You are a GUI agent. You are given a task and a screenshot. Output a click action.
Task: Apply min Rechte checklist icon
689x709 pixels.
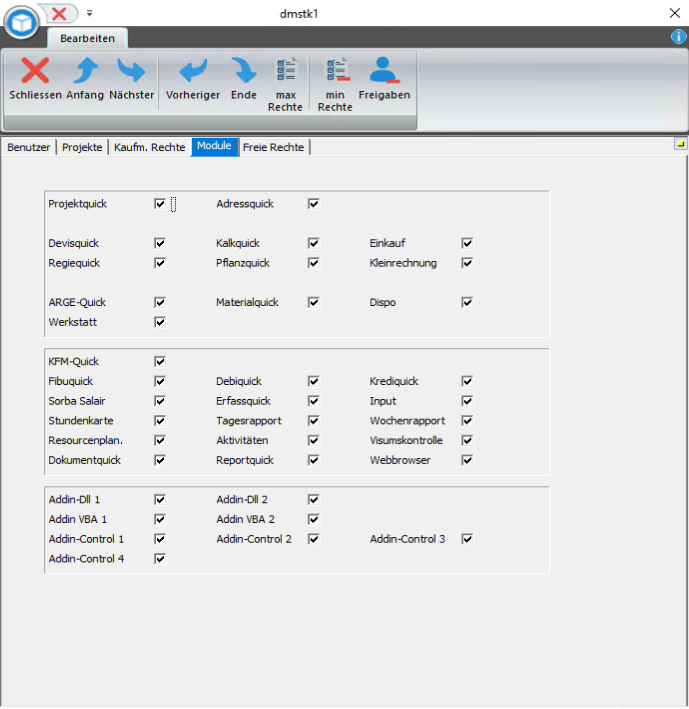(x=337, y=70)
